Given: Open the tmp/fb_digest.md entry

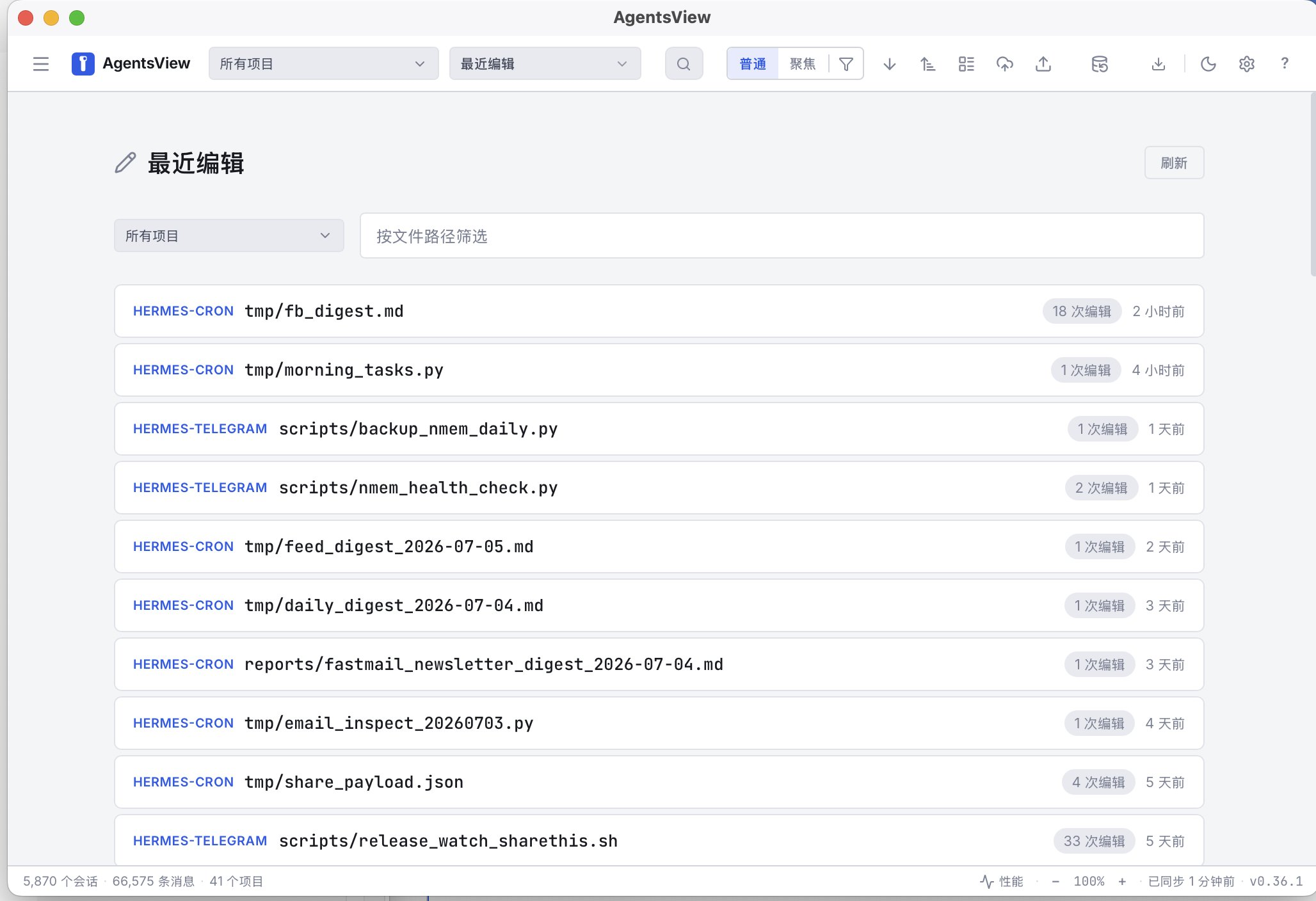Looking at the screenshot, I should 659,311.
